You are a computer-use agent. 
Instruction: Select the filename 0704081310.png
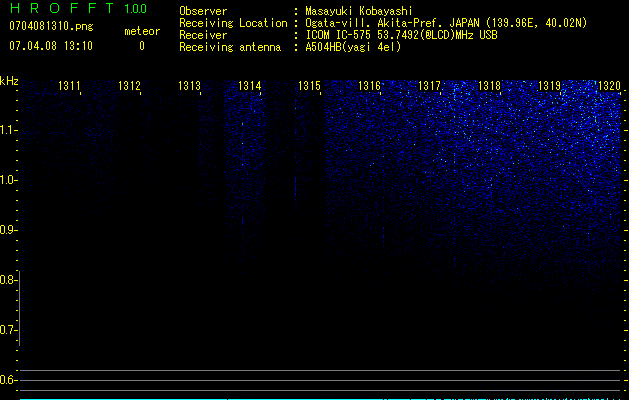51,26
